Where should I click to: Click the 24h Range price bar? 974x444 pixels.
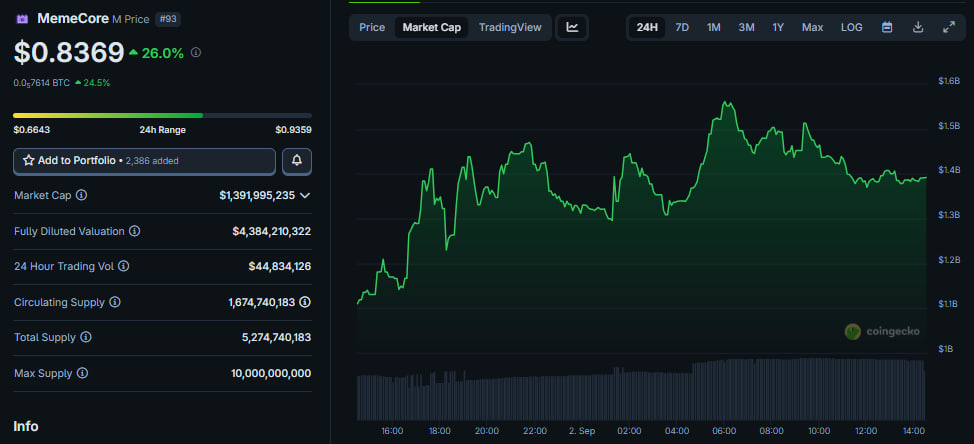162,116
